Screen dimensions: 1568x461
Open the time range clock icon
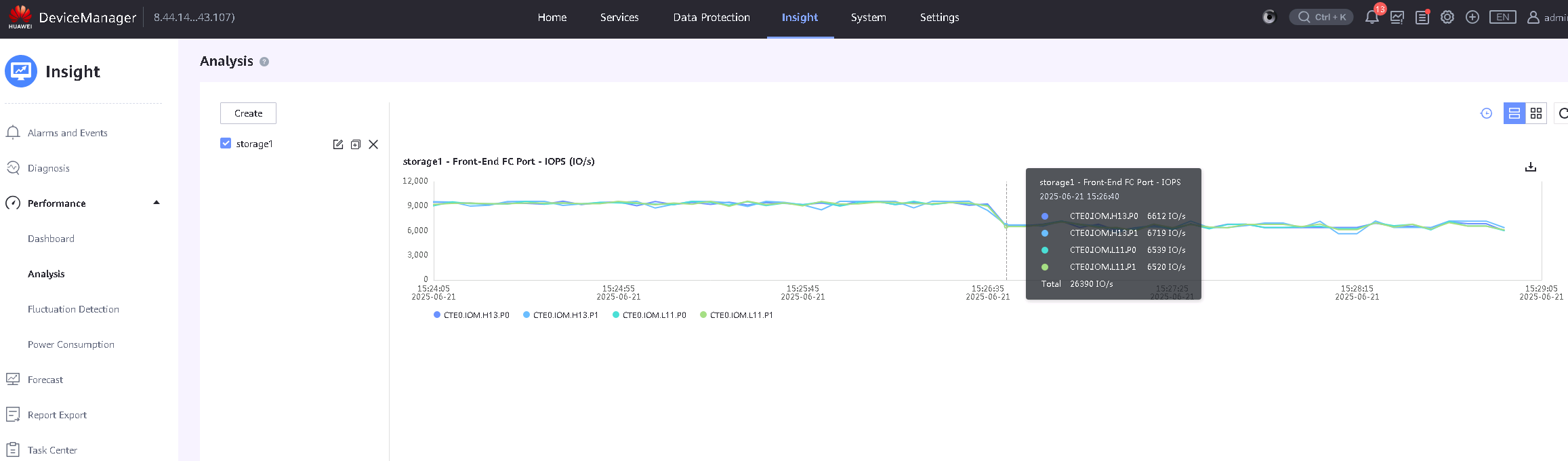click(1487, 113)
